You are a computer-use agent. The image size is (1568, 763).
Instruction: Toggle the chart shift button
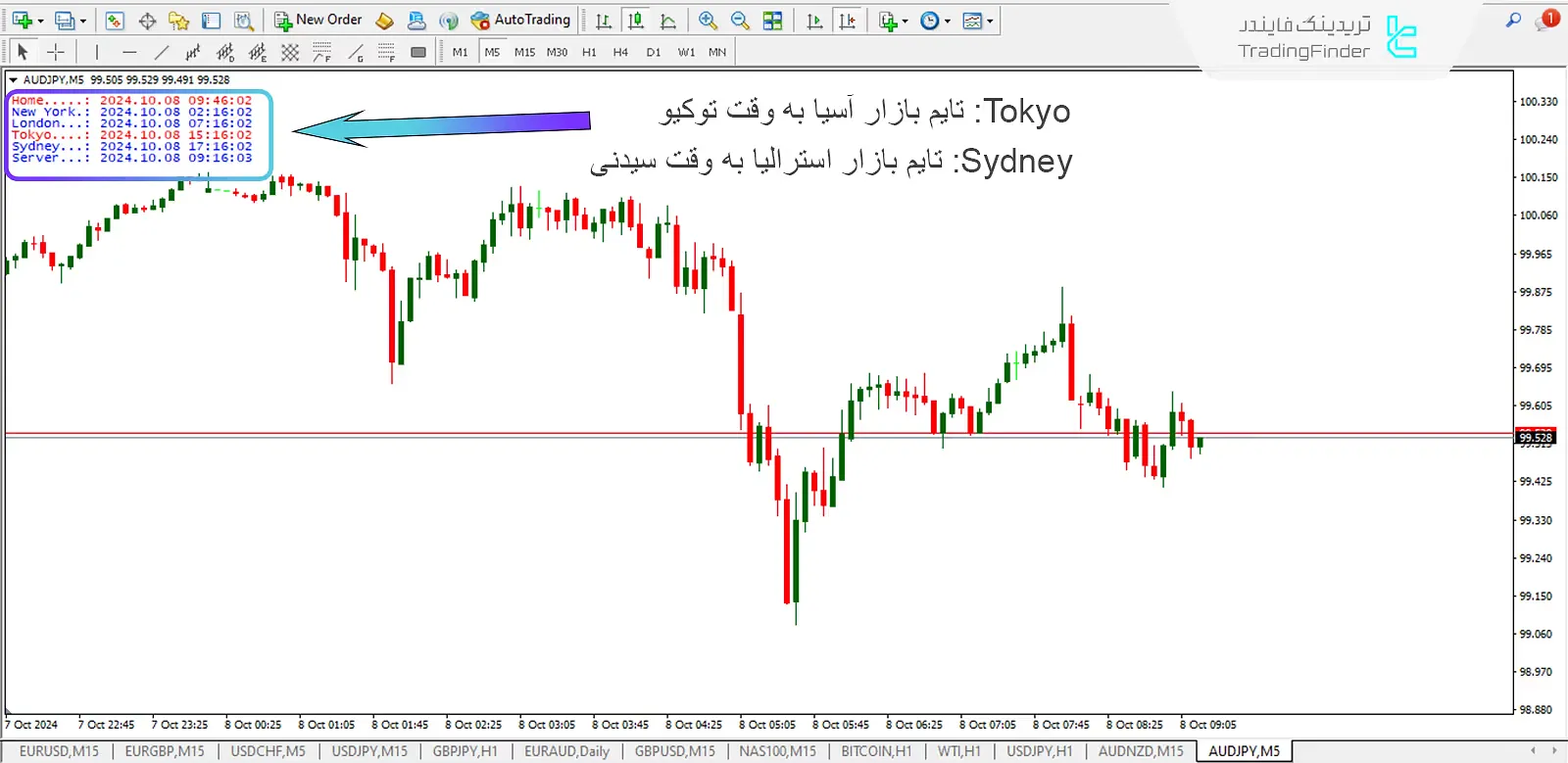(848, 21)
